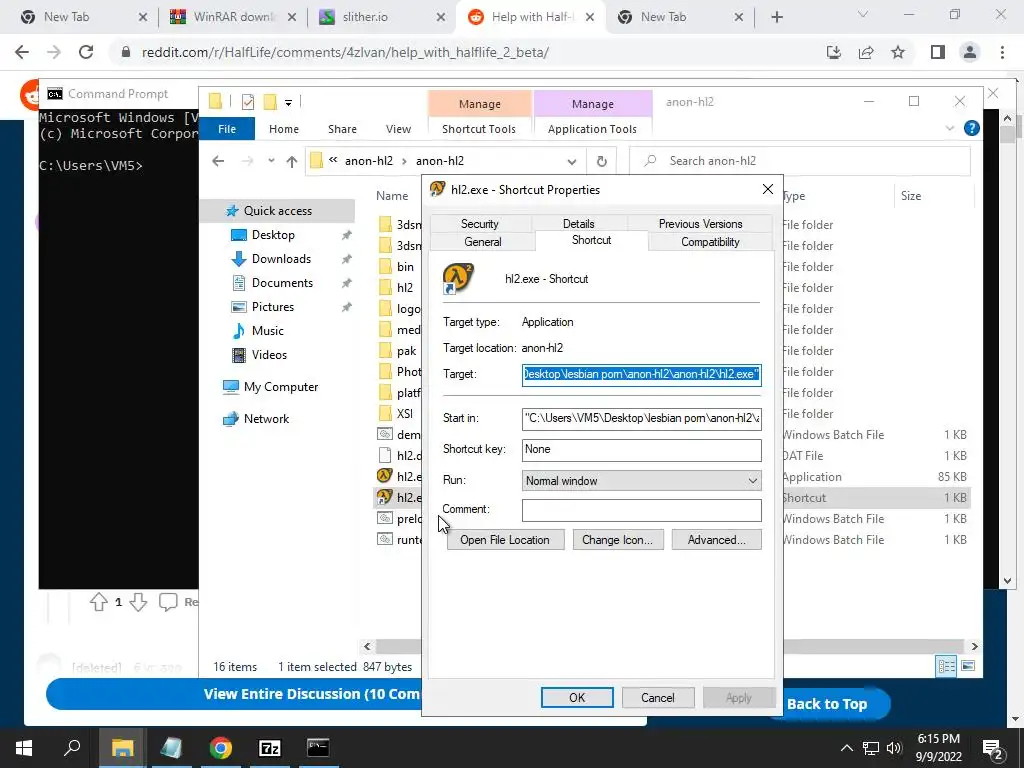Screen dimensions: 1024x768
Task: Click the Start in field
Action: (641, 418)
